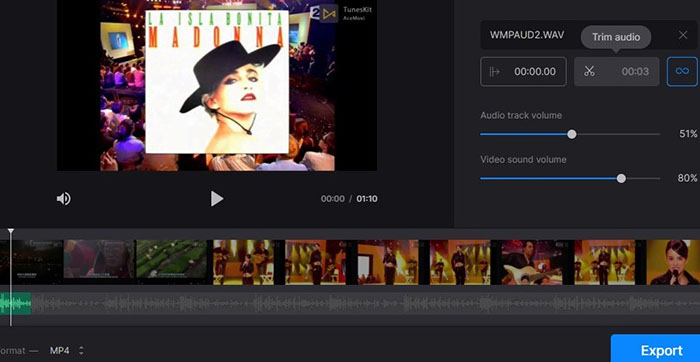Click the 00:00 current time text
Screen dimensions: 700x362
tap(333, 199)
